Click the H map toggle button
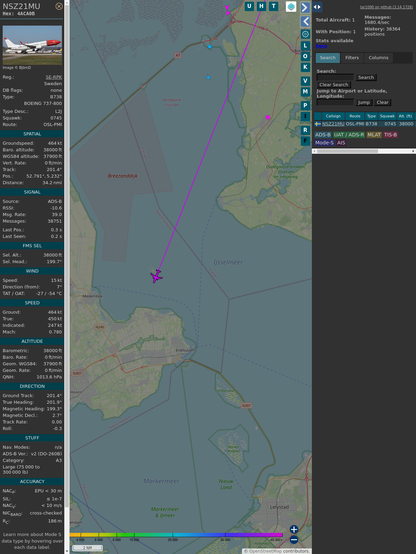Viewport: 416px width, 554px height. point(261,6)
